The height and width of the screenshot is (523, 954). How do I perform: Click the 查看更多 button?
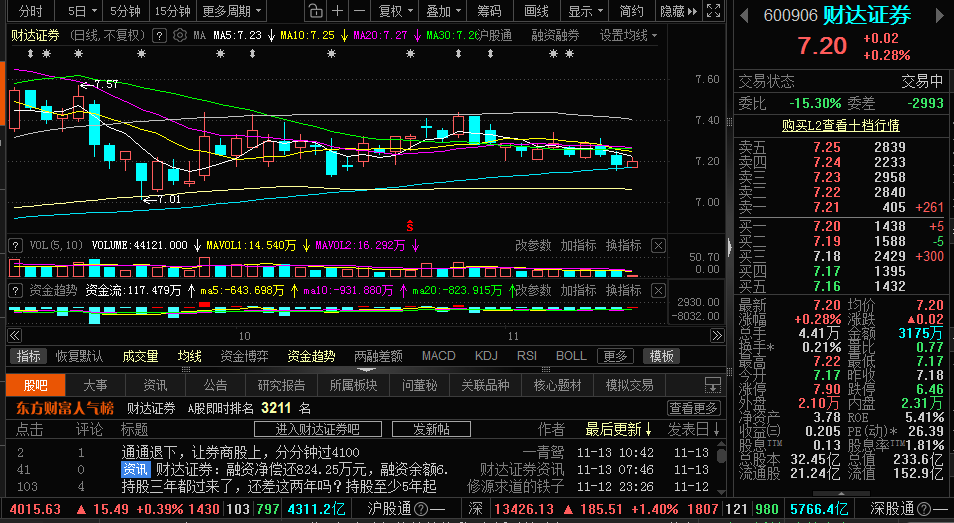pos(694,408)
